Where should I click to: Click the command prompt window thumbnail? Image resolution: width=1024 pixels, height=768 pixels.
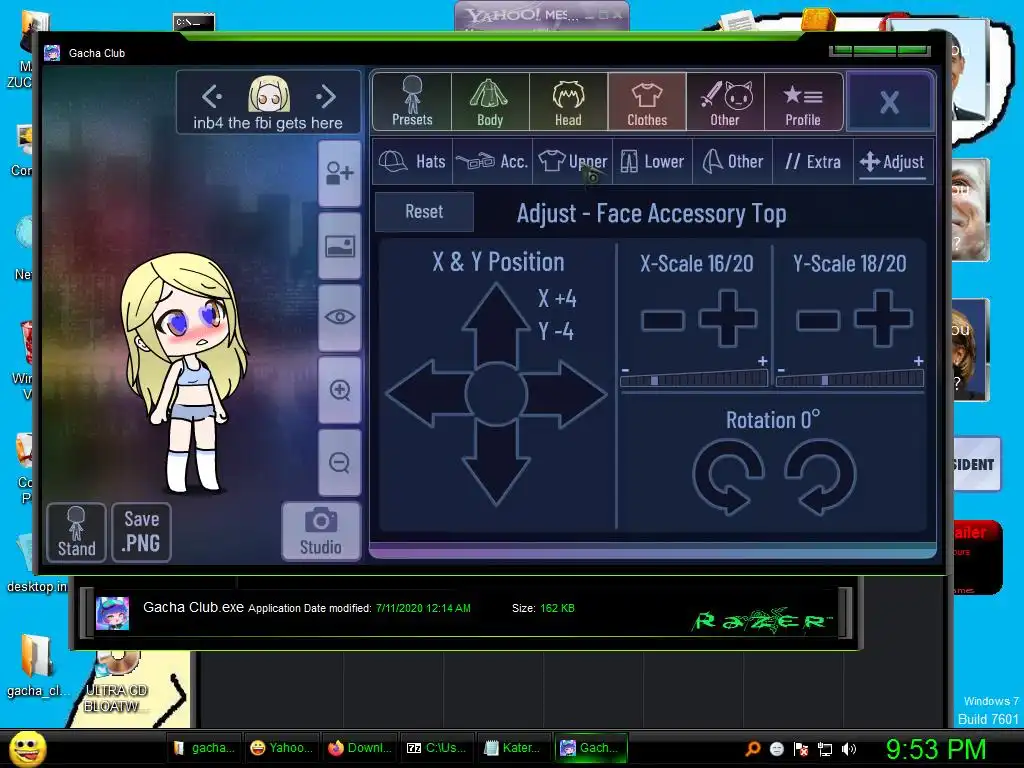[194, 23]
